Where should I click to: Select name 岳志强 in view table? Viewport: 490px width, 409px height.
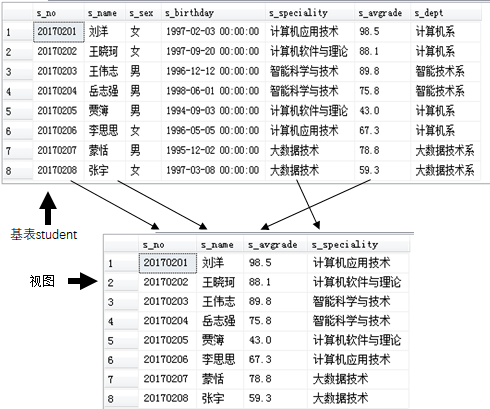click(x=220, y=321)
